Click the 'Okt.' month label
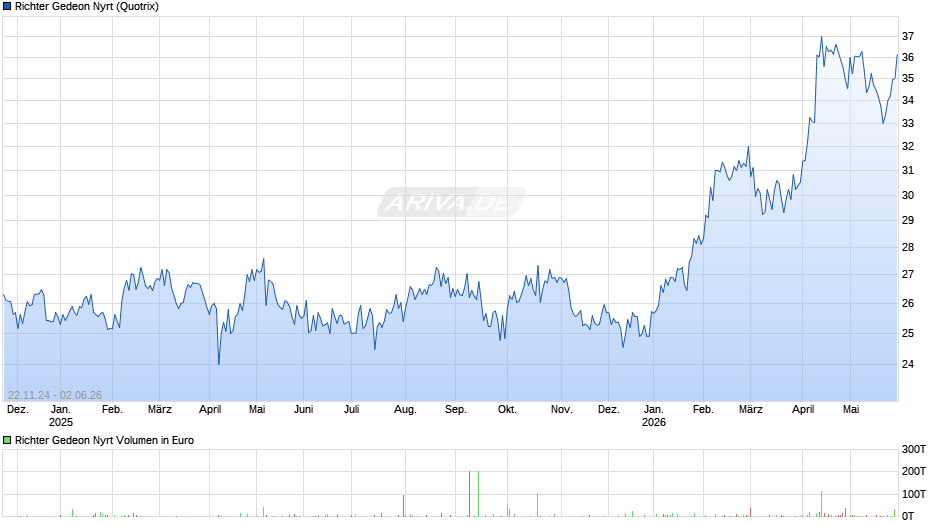 pyautogui.click(x=507, y=410)
